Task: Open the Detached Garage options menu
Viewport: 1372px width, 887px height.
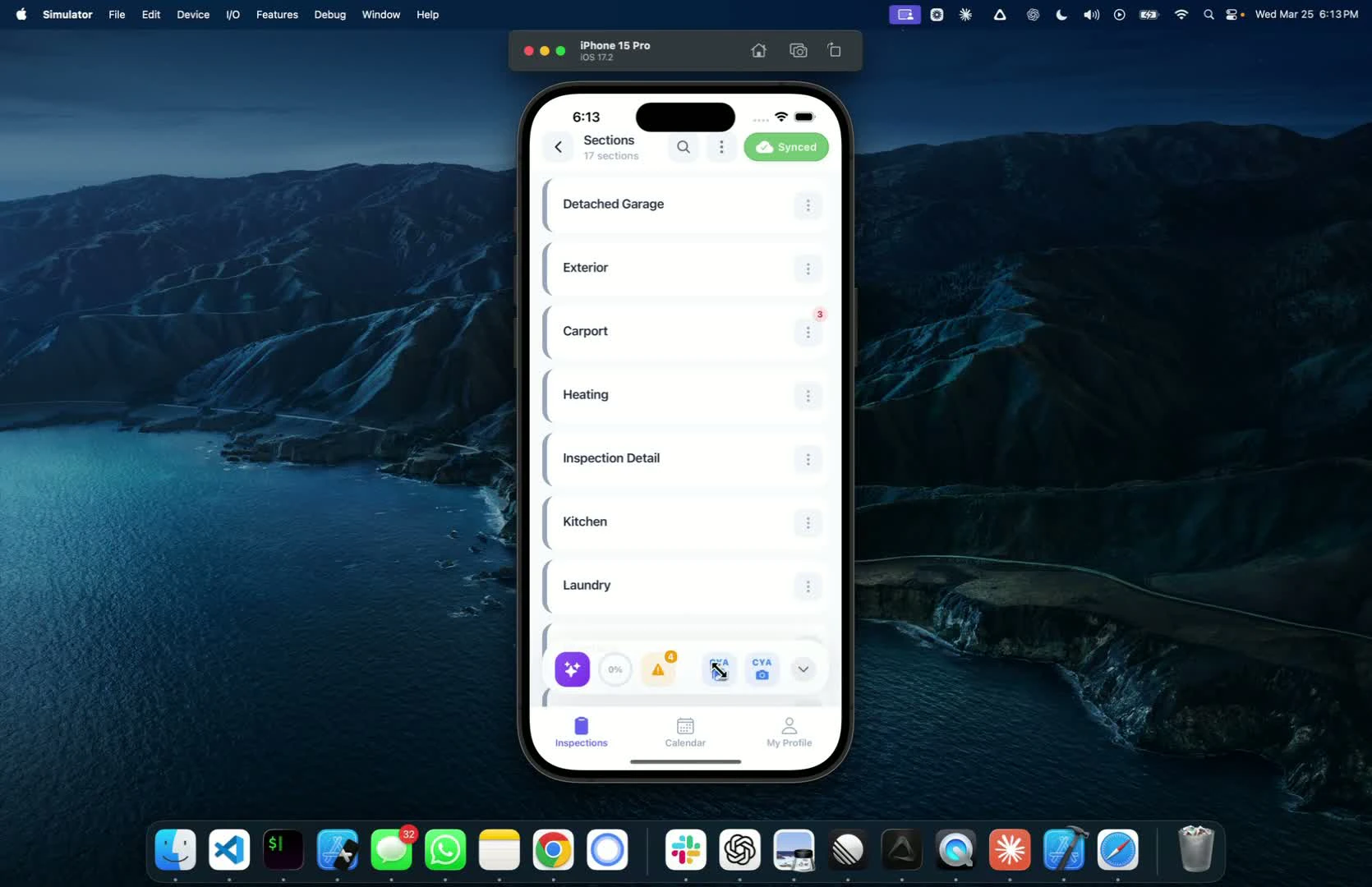Action: pos(808,205)
